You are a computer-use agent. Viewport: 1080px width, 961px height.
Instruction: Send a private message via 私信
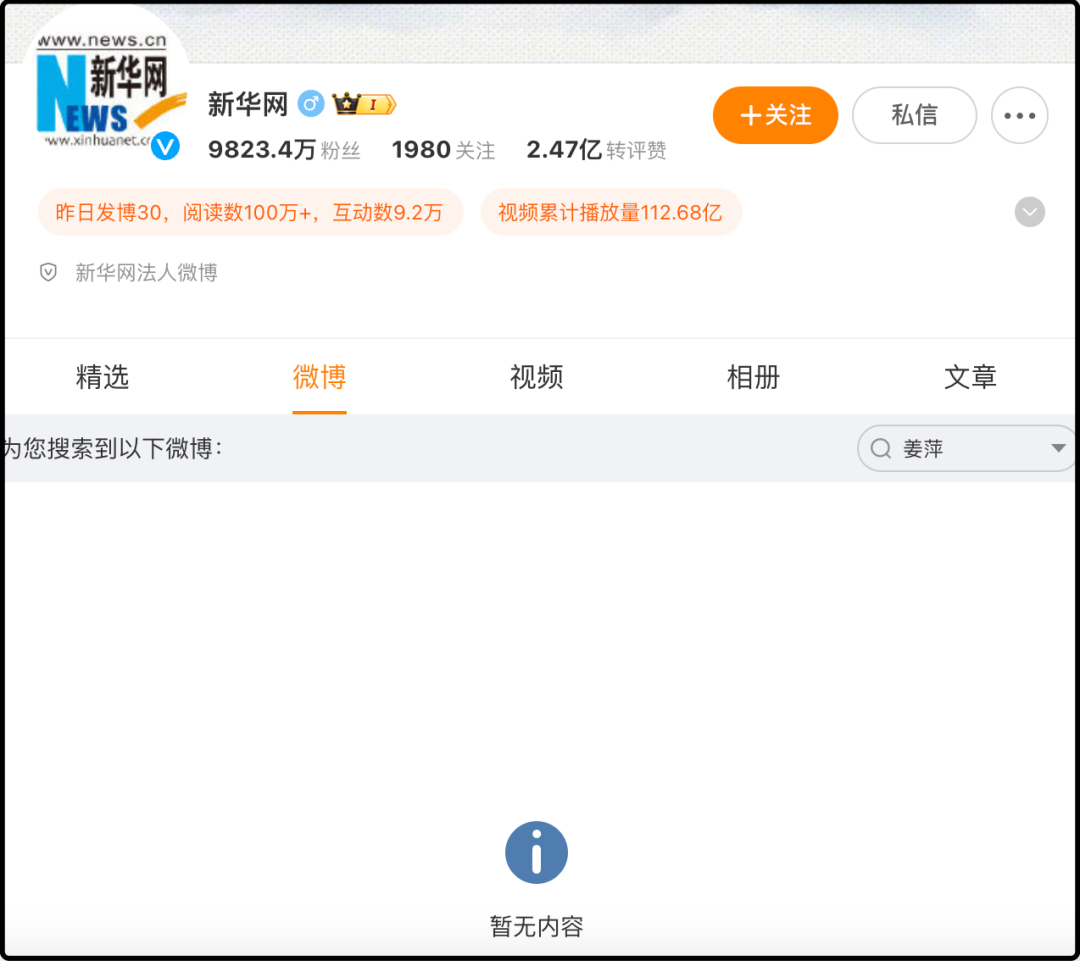pyautogui.click(x=914, y=116)
